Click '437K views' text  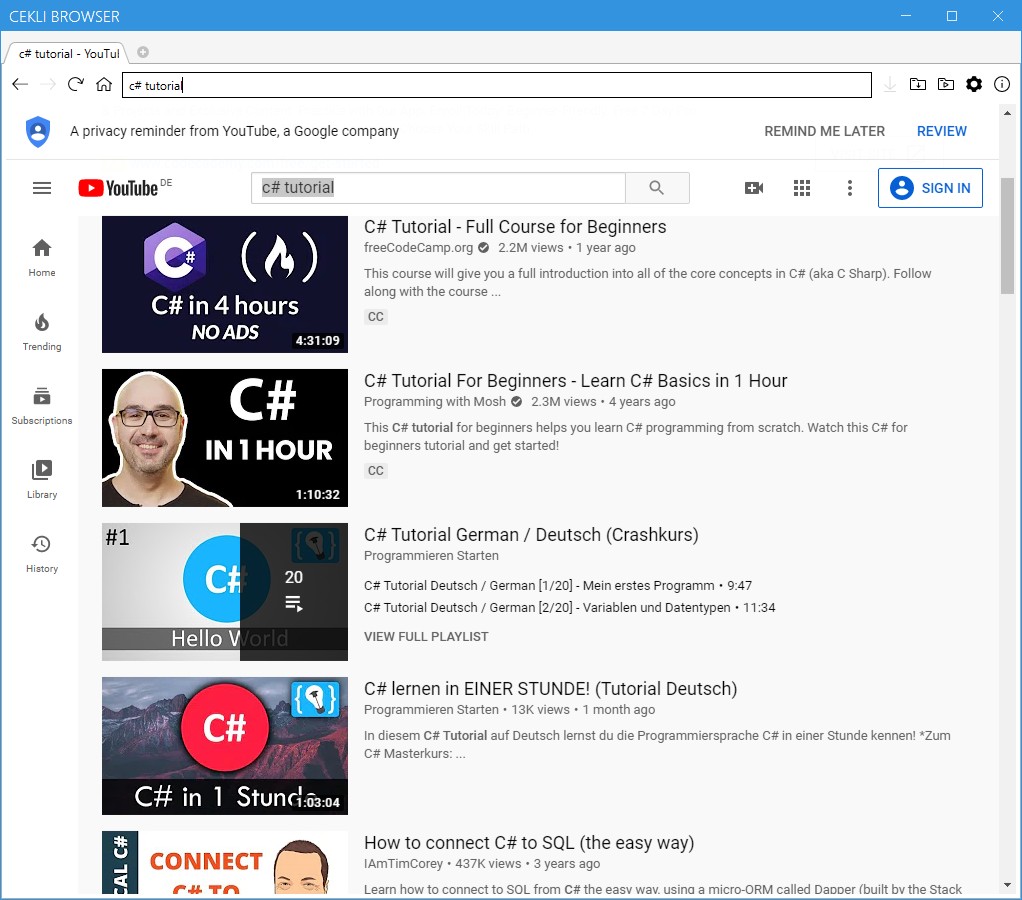click(488, 864)
